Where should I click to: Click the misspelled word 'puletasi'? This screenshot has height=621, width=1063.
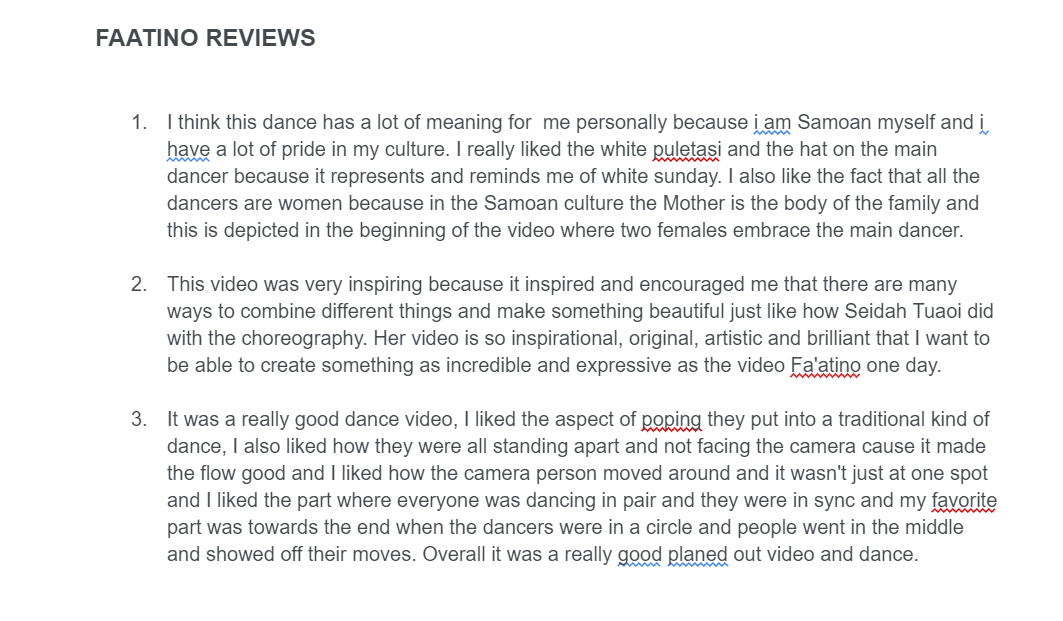(687, 149)
